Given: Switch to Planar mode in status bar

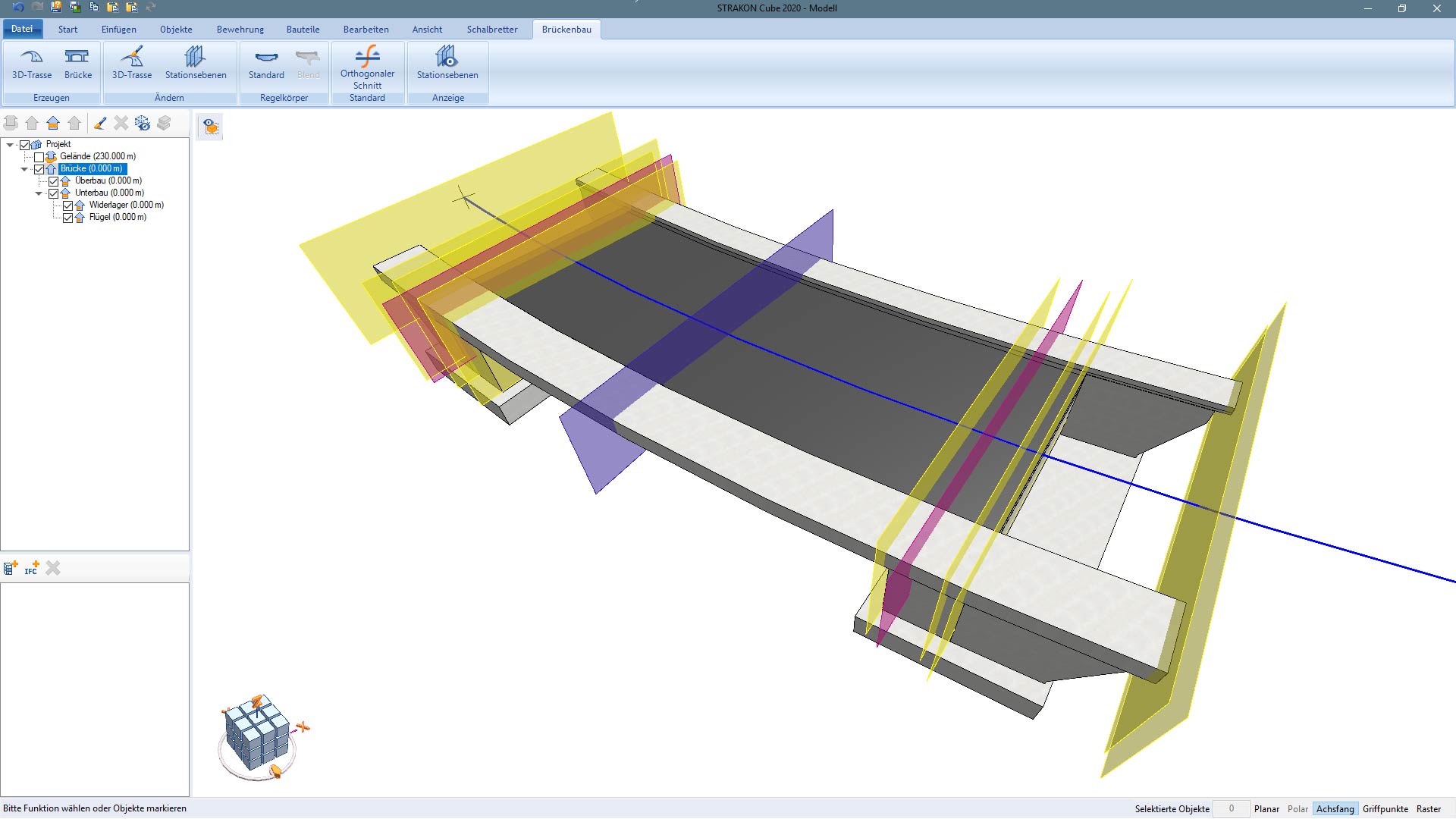Looking at the screenshot, I should (1266, 808).
